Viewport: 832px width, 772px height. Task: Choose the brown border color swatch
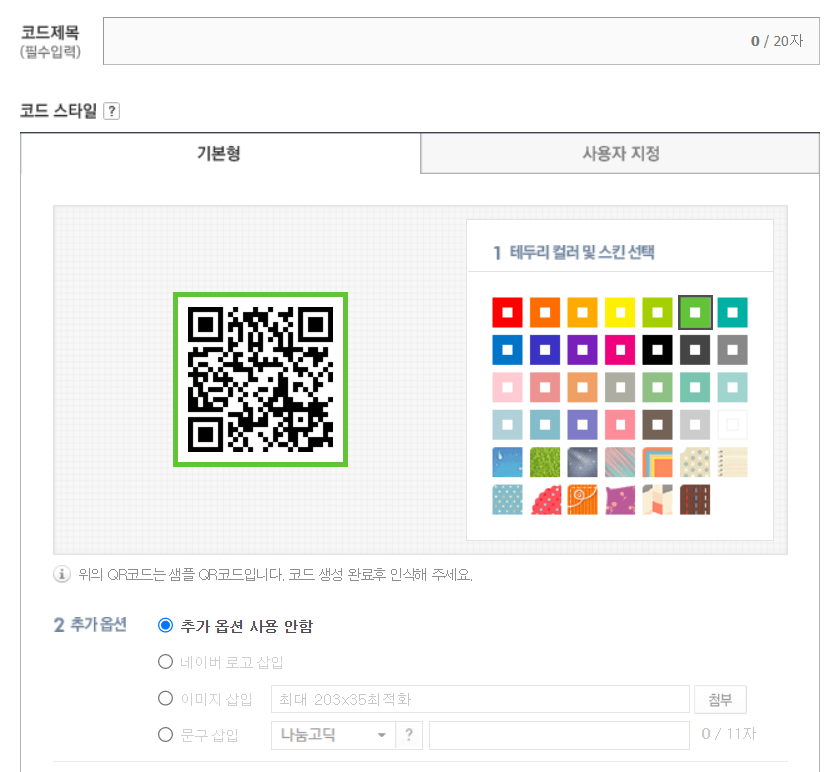(x=657, y=424)
